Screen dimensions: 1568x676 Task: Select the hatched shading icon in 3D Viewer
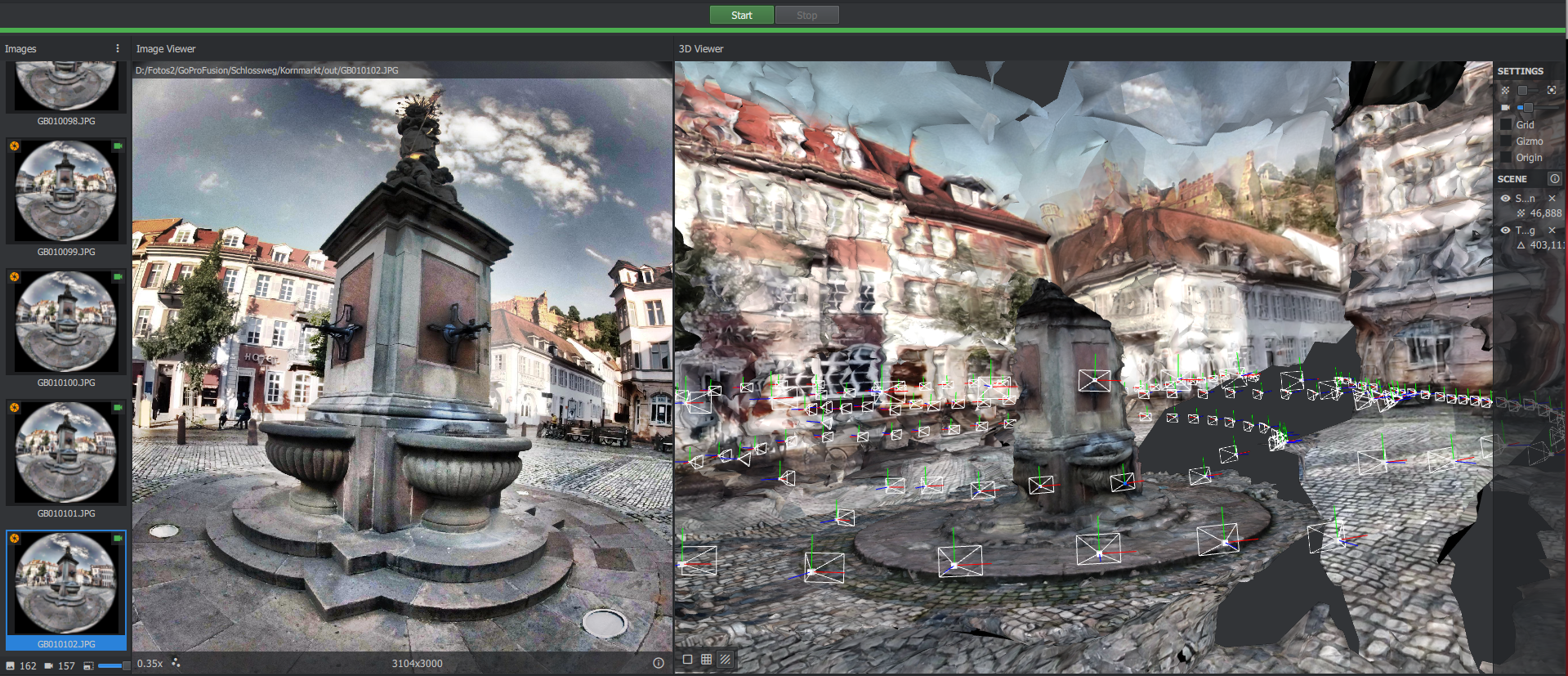coord(725,659)
